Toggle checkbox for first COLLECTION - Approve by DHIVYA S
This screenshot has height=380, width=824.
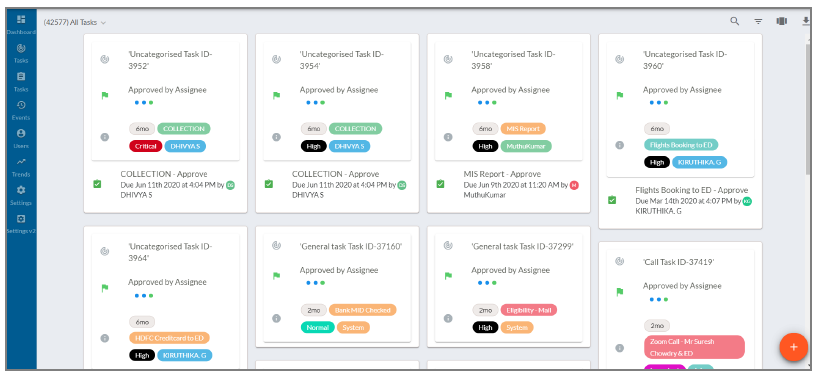[97, 184]
